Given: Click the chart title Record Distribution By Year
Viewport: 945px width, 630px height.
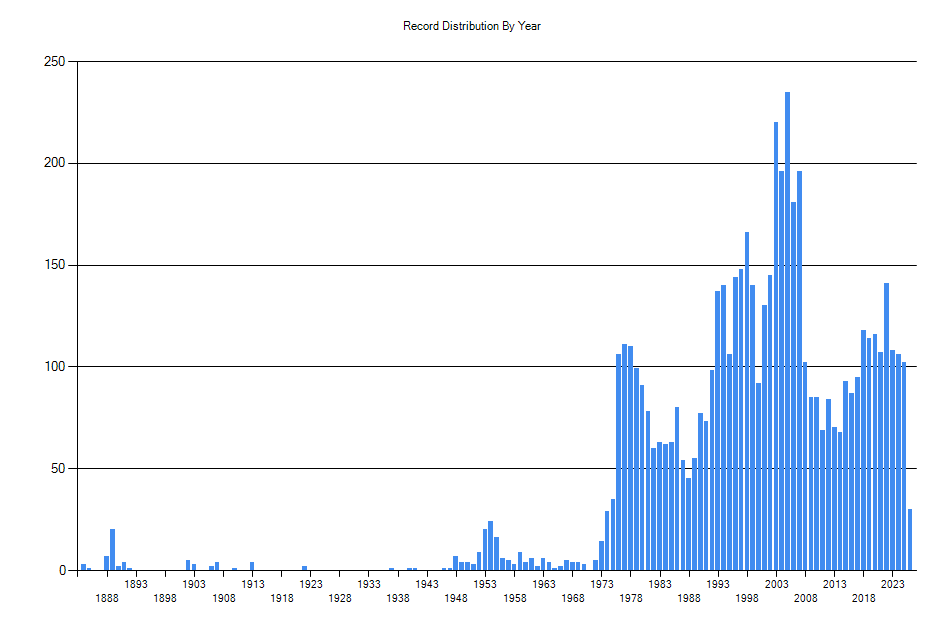Looking at the screenshot, I should click(472, 26).
